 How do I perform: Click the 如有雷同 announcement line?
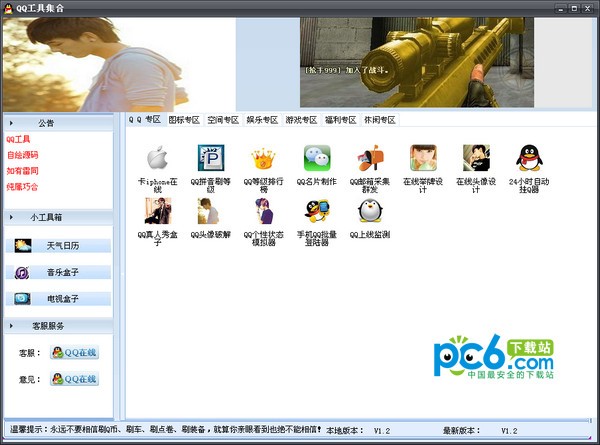click(23, 171)
